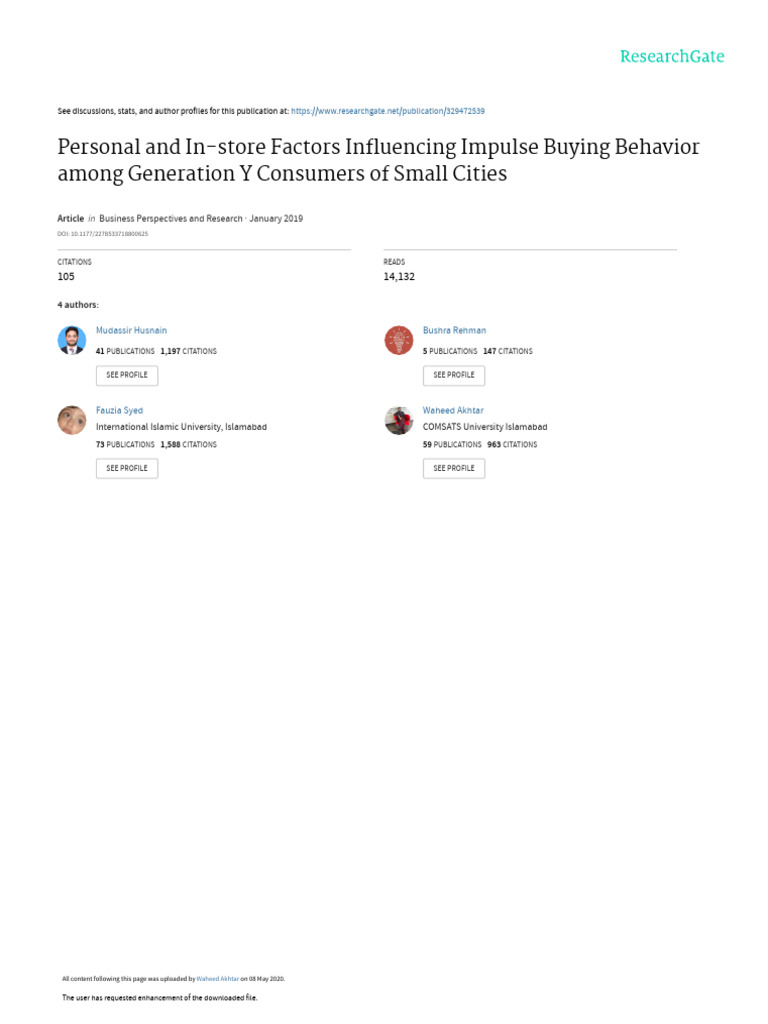Click Waheed Akhtar's profile avatar
Screen dimensions: 768x1024
tap(399, 420)
